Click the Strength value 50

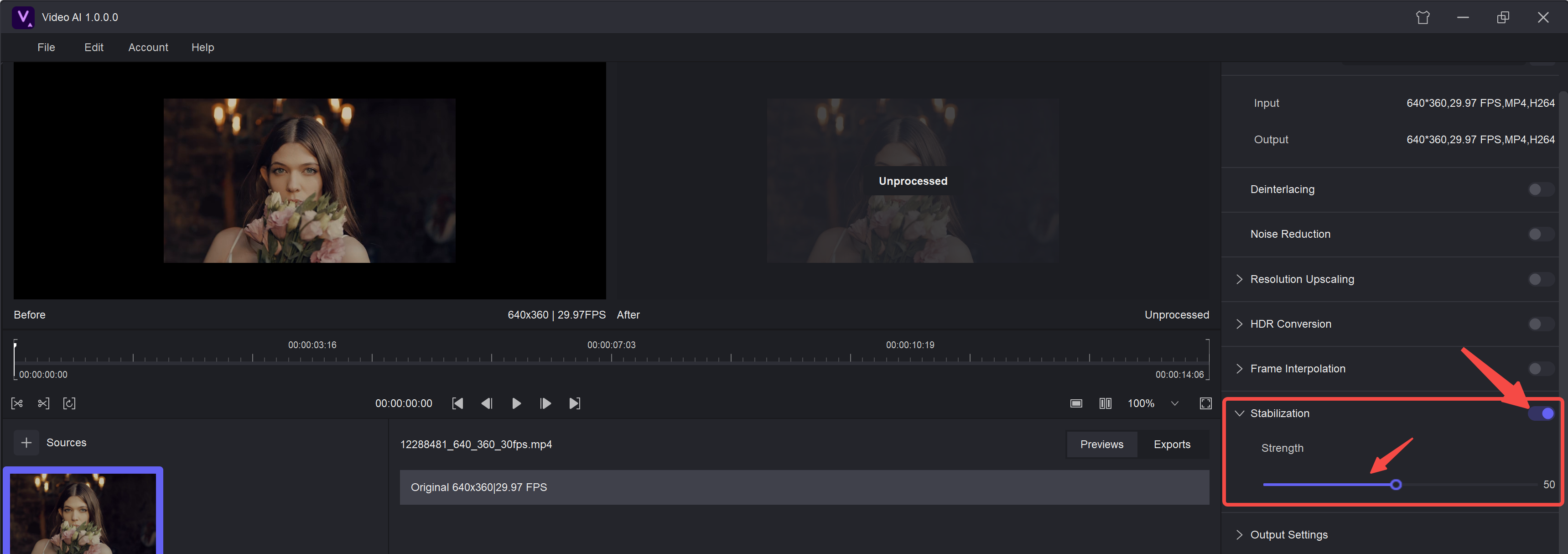(x=1548, y=485)
